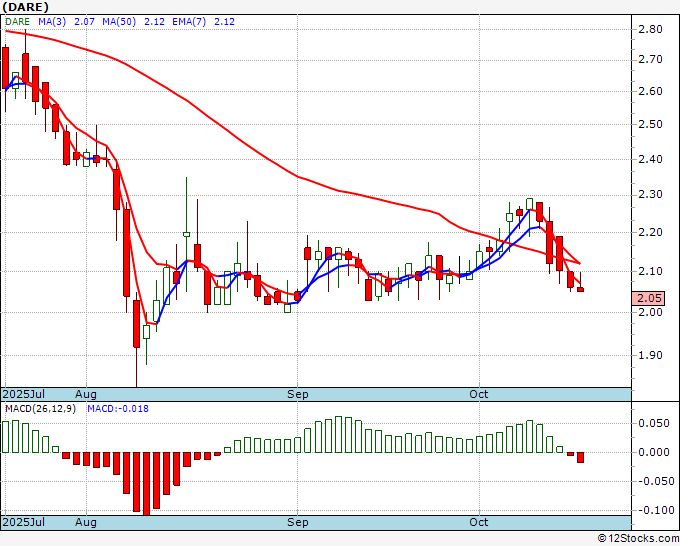This screenshot has height=546, width=680.
Task: Click the 2025Jul label on price chart axis
Action: point(24,394)
